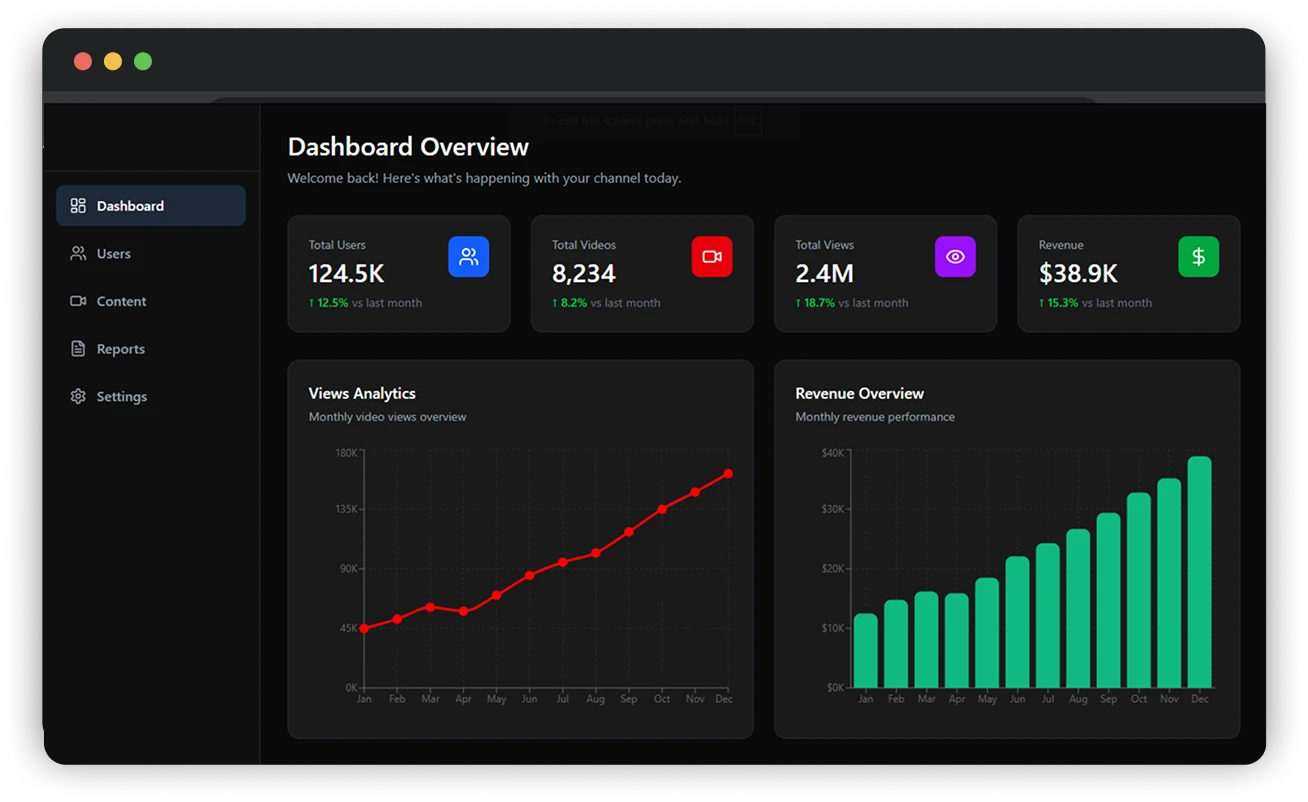This screenshot has height=802, width=1308.
Task: Select the Dashboard menu entry
Action: [x=129, y=205]
